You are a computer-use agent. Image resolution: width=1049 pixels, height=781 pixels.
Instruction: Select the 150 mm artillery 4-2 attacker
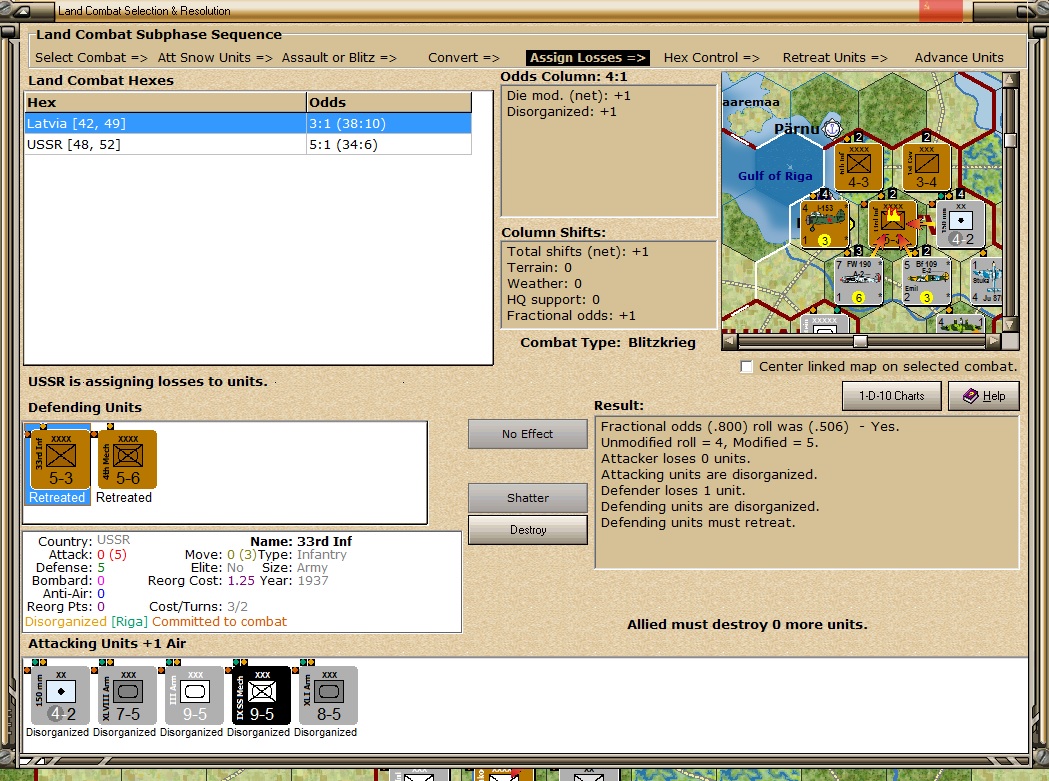click(60, 695)
